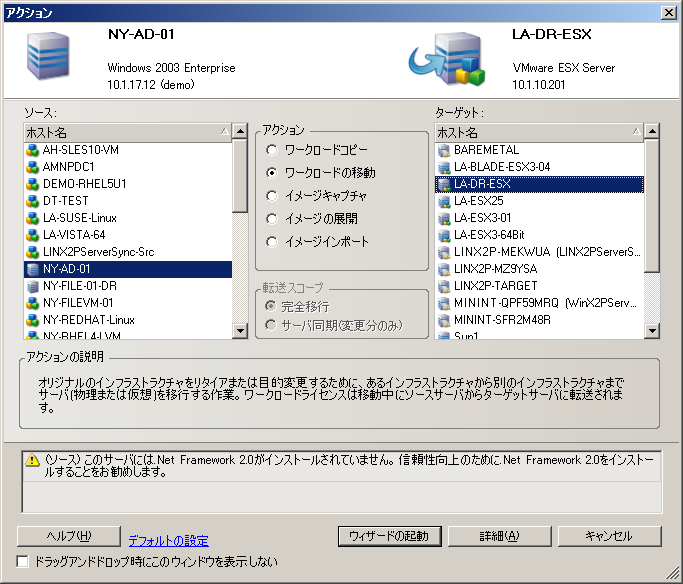Click the AH-SLES10-VM workload icon

tap(32, 150)
